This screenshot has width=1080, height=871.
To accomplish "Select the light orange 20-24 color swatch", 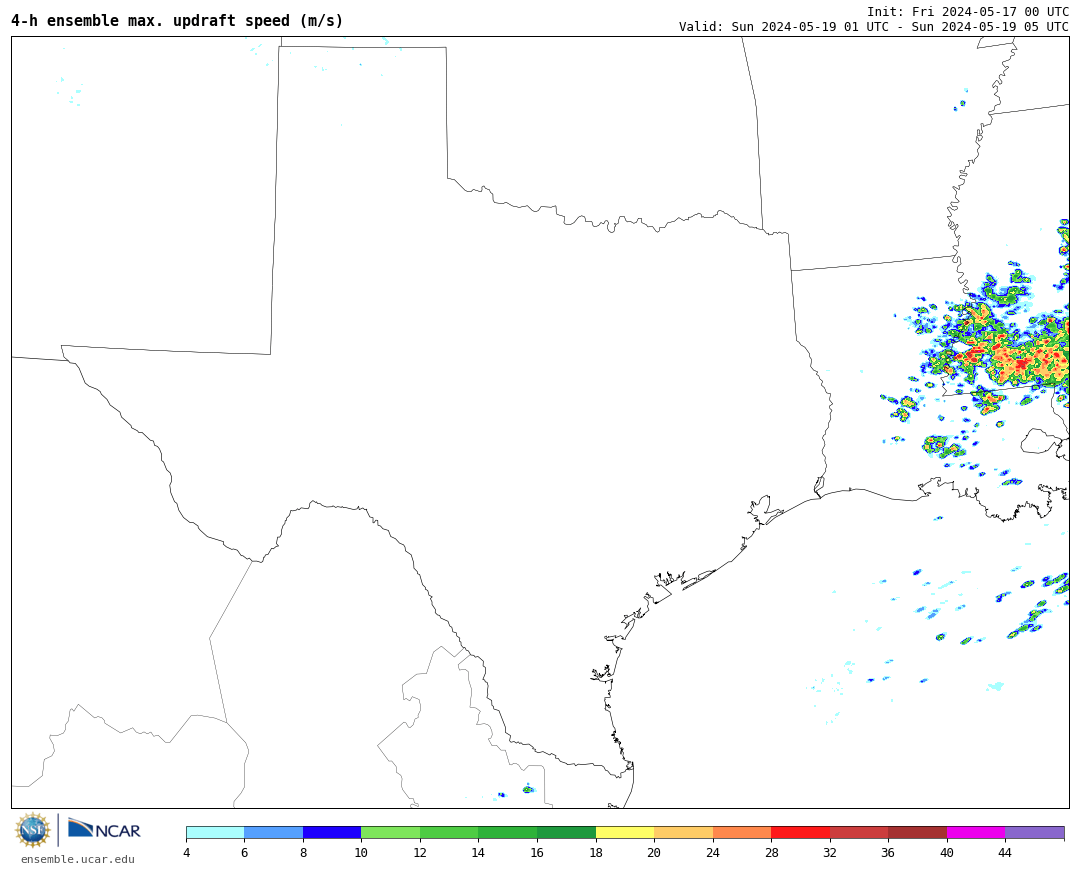I will [683, 833].
